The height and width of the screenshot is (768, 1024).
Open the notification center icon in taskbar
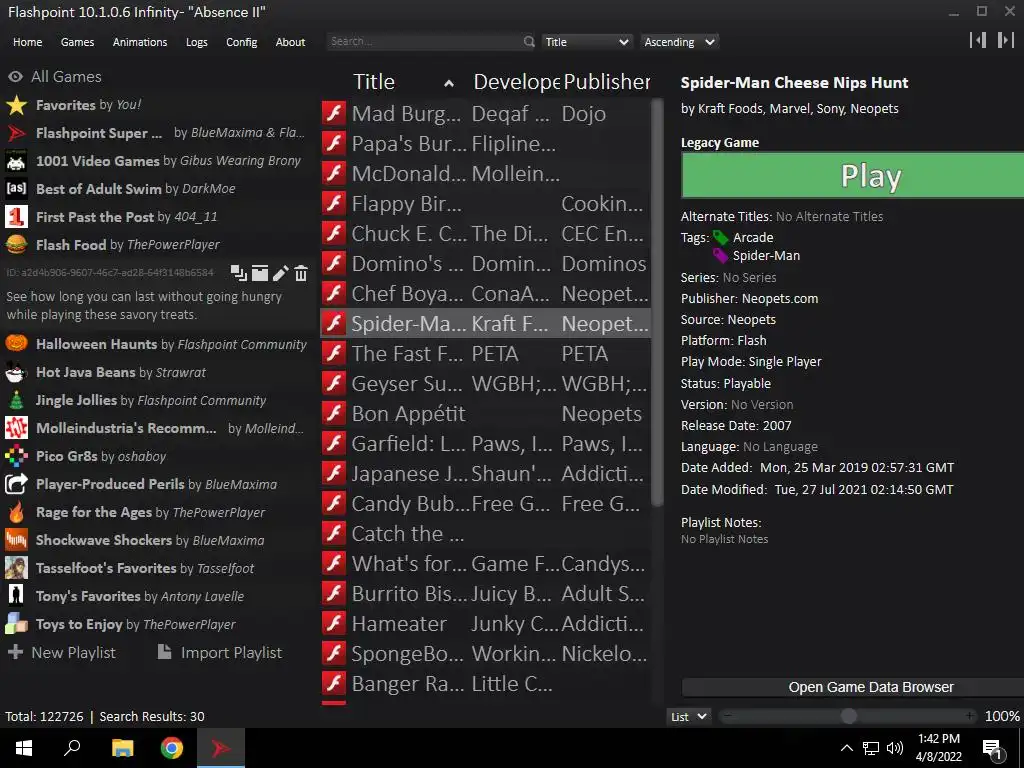coord(993,749)
